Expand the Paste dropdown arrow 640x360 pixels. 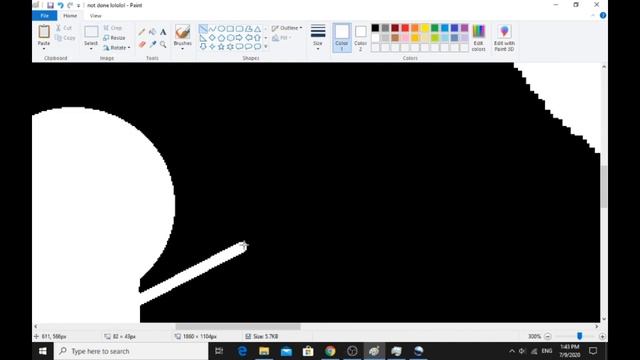pos(44,49)
